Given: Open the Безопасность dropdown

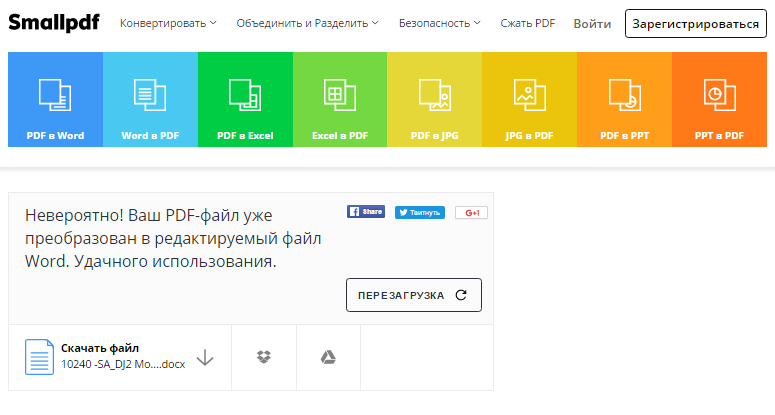Looking at the screenshot, I should pos(439,23).
